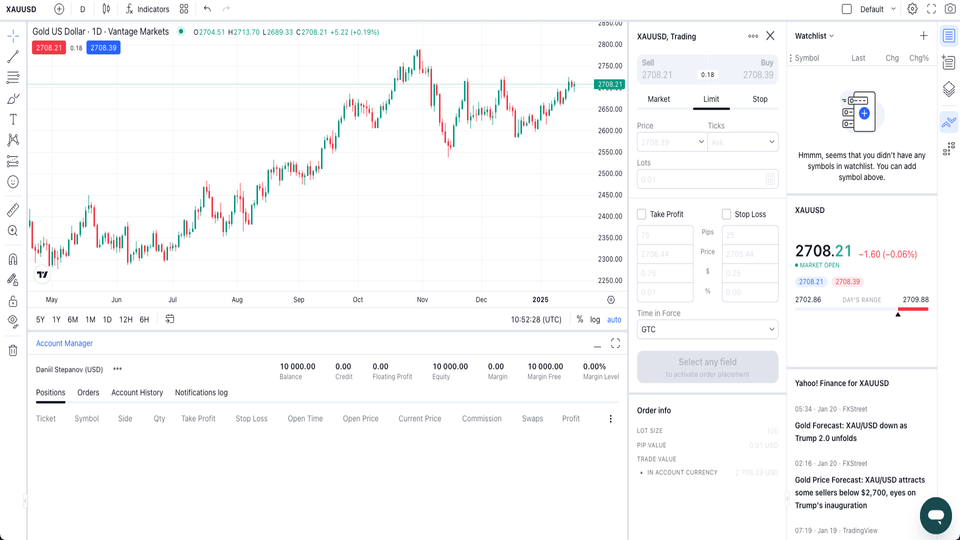960x540 pixels.
Task: Toggle log scale on chart
Action: (595, 320)
